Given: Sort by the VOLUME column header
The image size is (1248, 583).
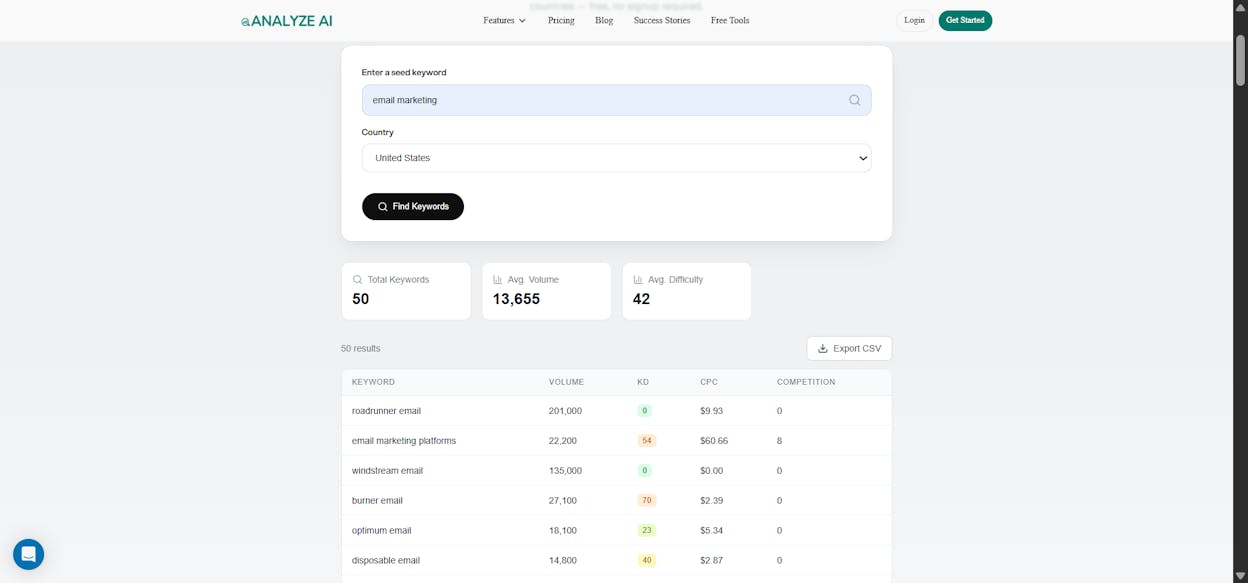Looking at the screenshot, I should point(566,382).
